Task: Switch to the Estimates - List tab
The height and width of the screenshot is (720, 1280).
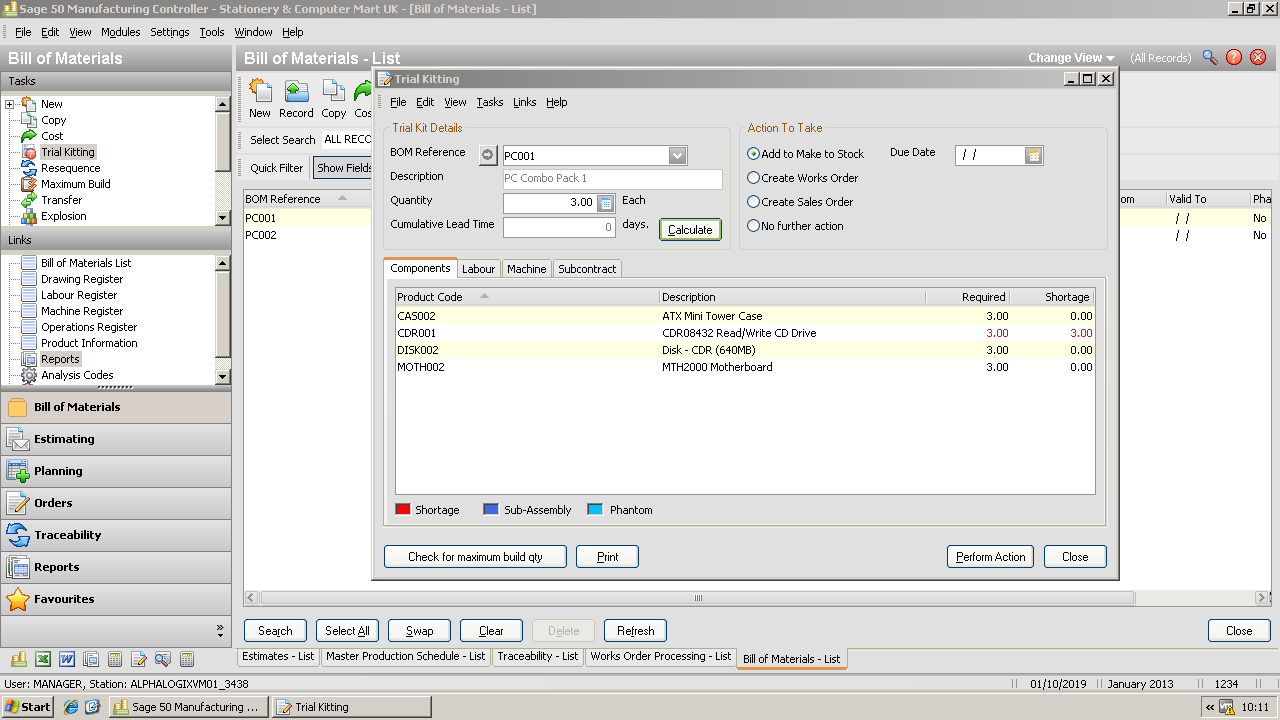Action: [279, 656]
